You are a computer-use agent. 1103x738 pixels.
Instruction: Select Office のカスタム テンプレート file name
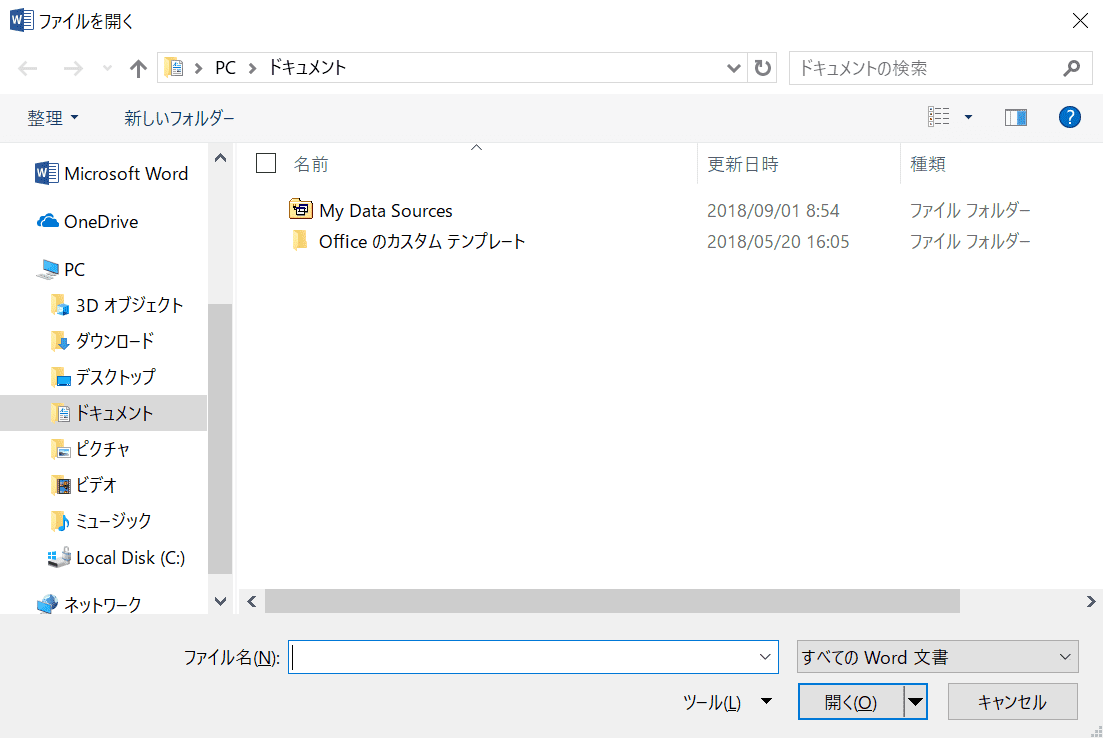[x=422, y=241]
